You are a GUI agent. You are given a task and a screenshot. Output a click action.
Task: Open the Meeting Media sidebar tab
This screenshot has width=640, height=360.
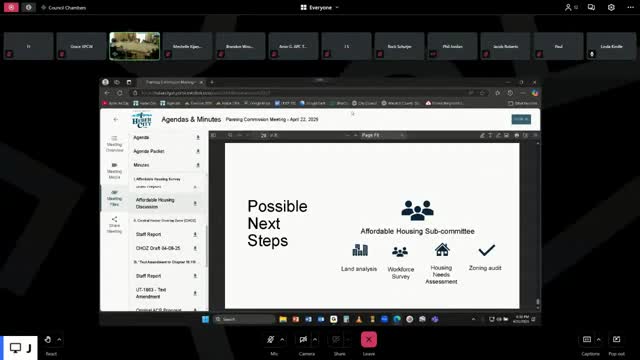(x=114, y=171)
